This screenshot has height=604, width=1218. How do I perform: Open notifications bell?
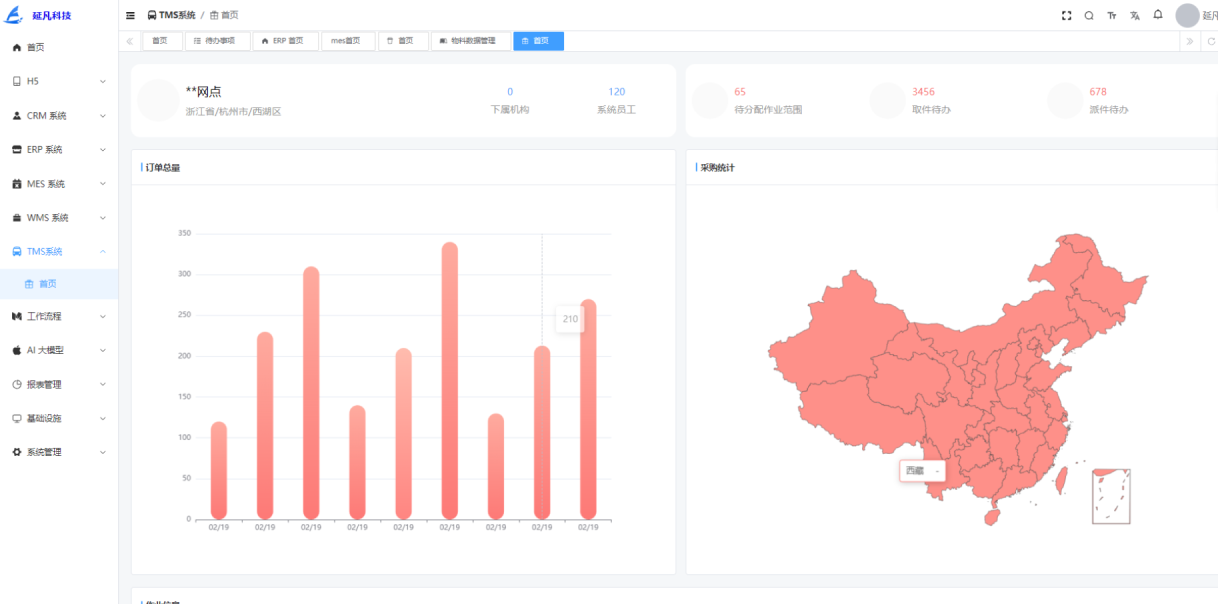(1158, 15)
